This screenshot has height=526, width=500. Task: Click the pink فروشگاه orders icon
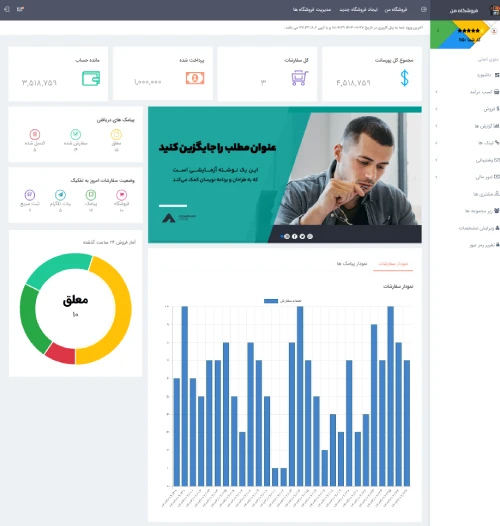121,195
